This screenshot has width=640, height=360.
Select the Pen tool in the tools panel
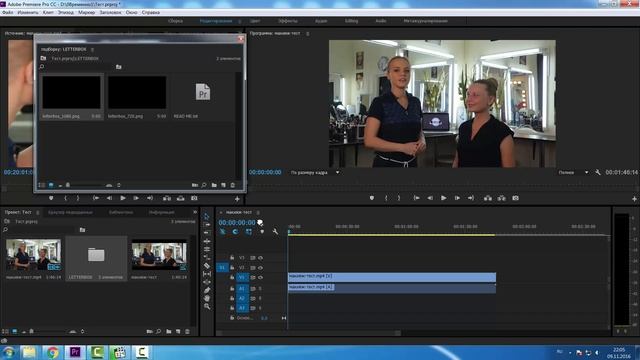pos(207,290)
